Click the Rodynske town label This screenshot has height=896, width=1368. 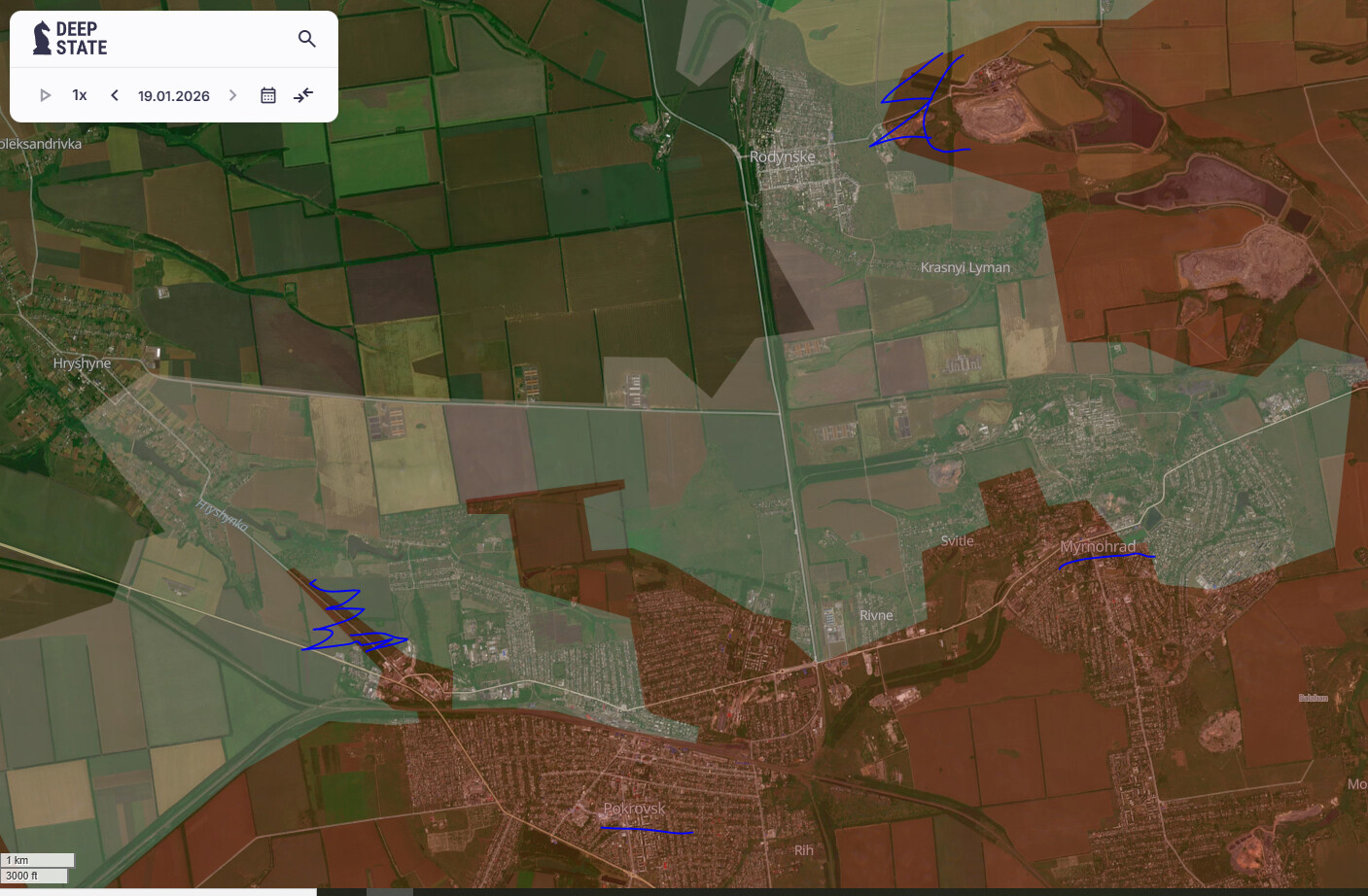pyautogui.click(x=782, y=156)
